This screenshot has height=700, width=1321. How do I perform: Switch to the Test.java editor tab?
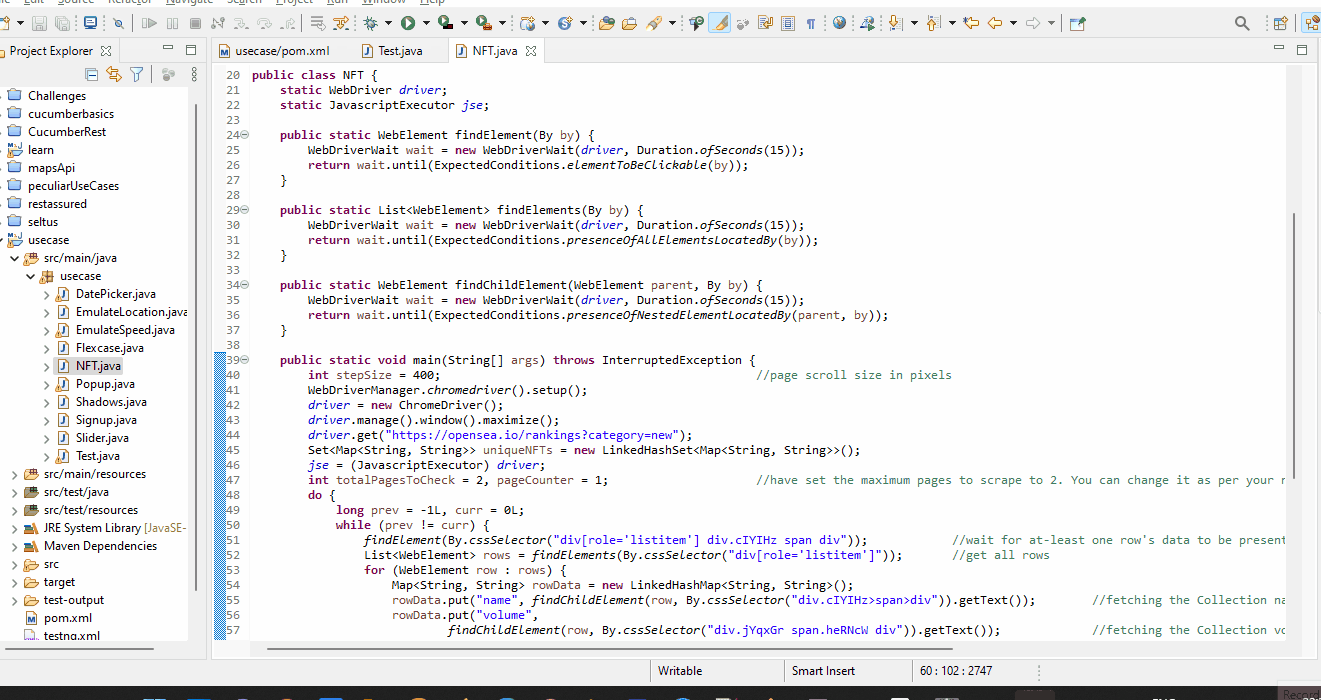[393, 50]
